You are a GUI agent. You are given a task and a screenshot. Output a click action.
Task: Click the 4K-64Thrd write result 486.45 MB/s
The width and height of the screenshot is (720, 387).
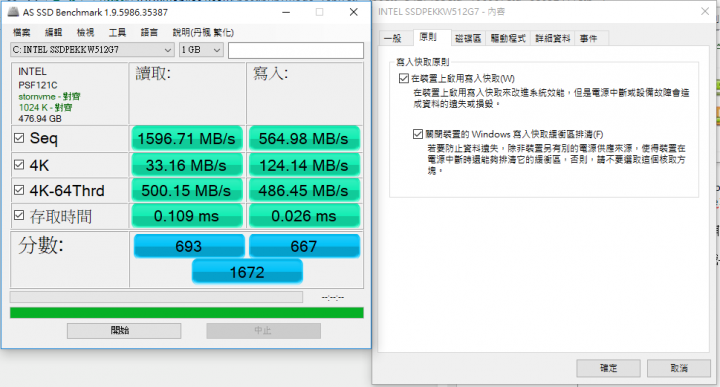coord(304,191)
